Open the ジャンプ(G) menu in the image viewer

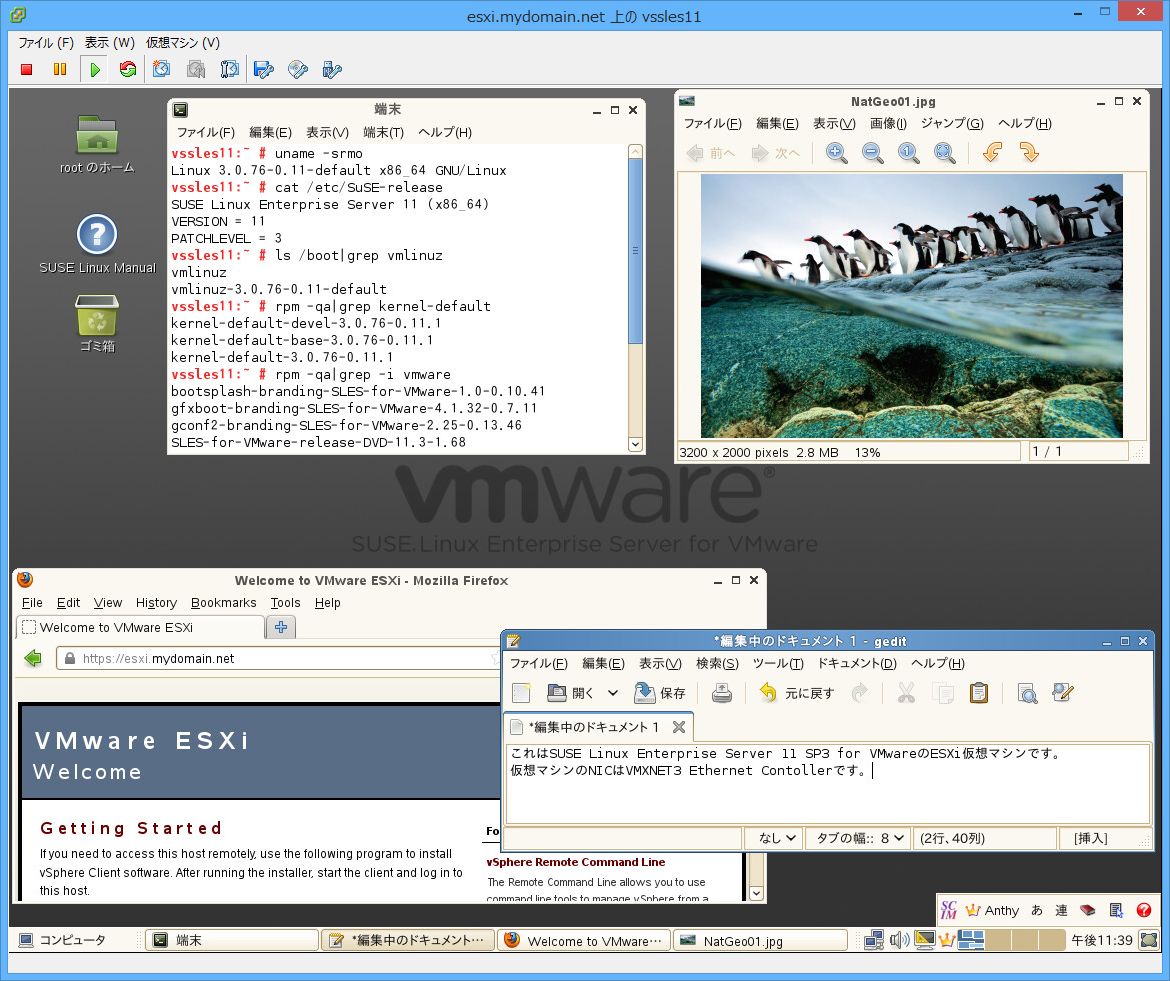[952, 123]
